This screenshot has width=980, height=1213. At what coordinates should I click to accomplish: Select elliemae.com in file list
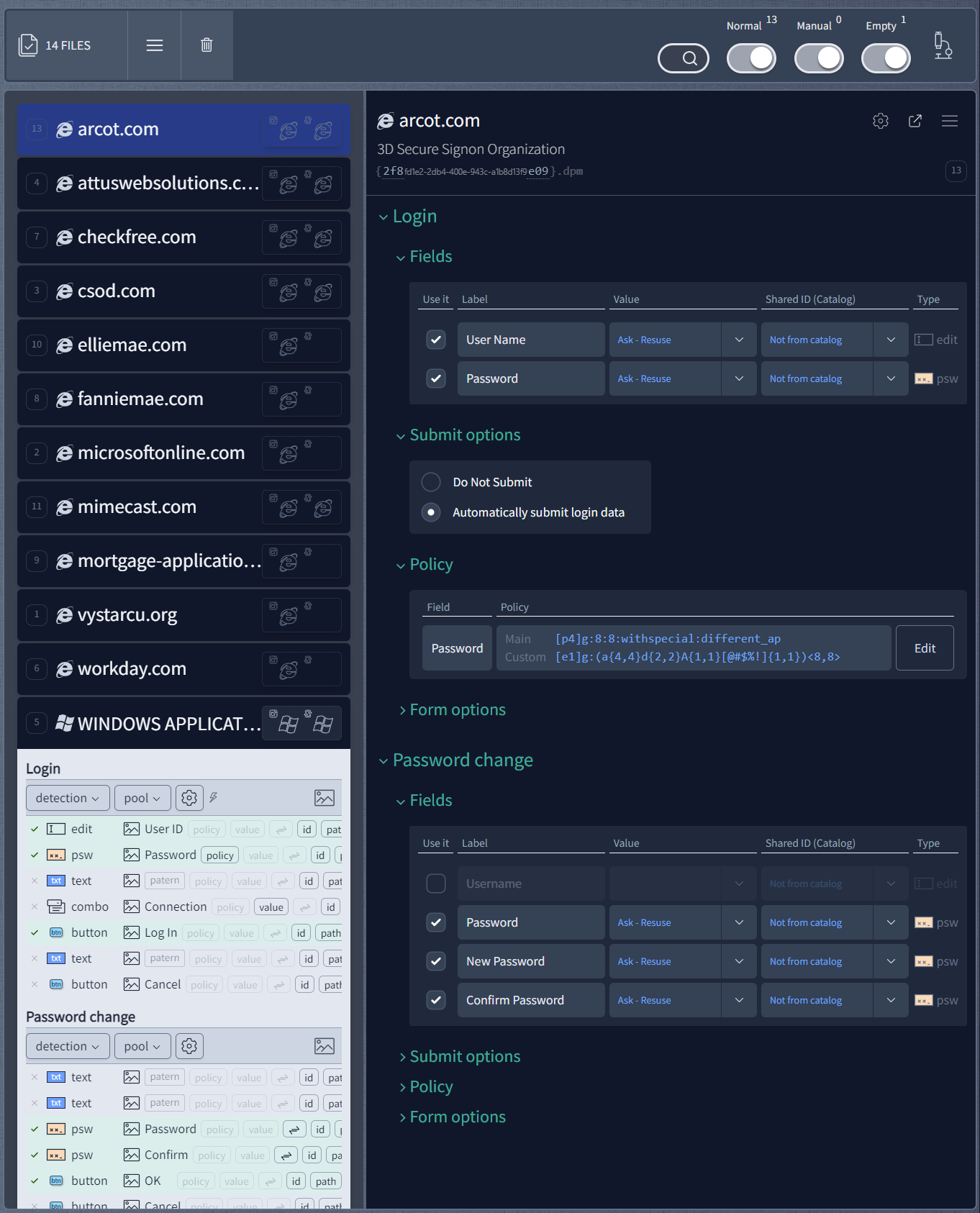183,345
